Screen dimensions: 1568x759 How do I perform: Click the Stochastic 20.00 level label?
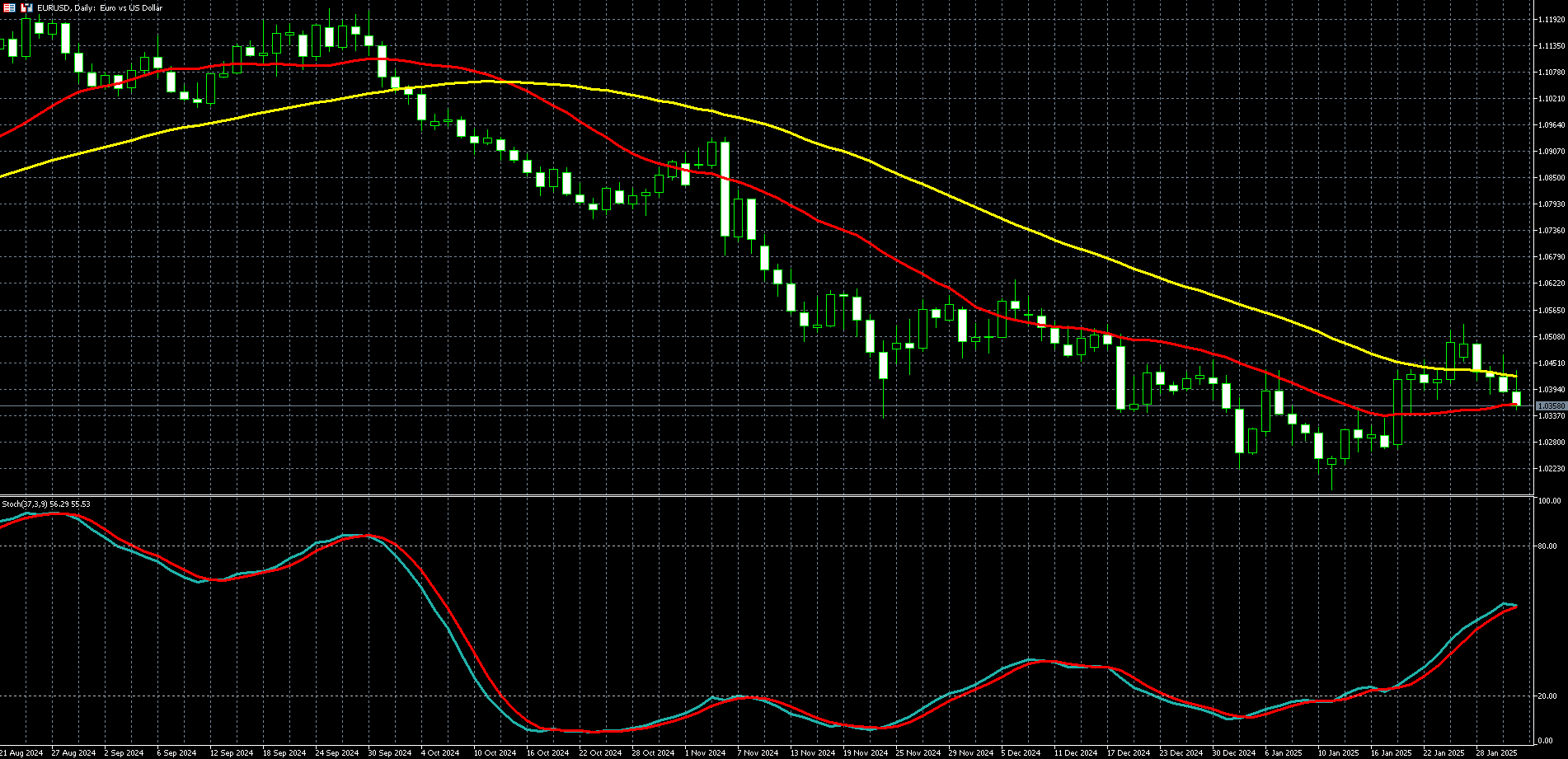tap(1547, 696)
